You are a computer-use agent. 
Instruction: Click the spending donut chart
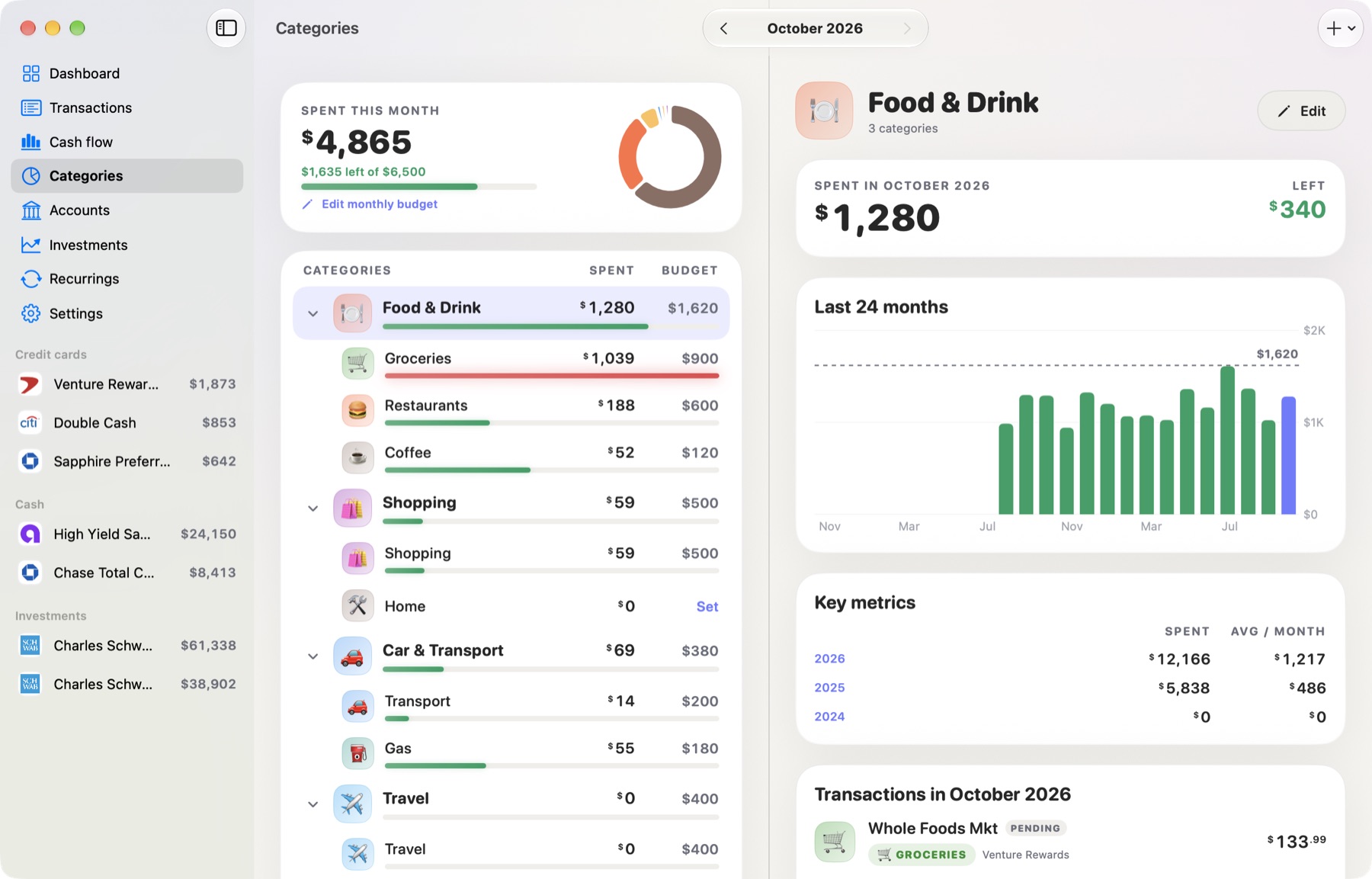coord(669,157)
